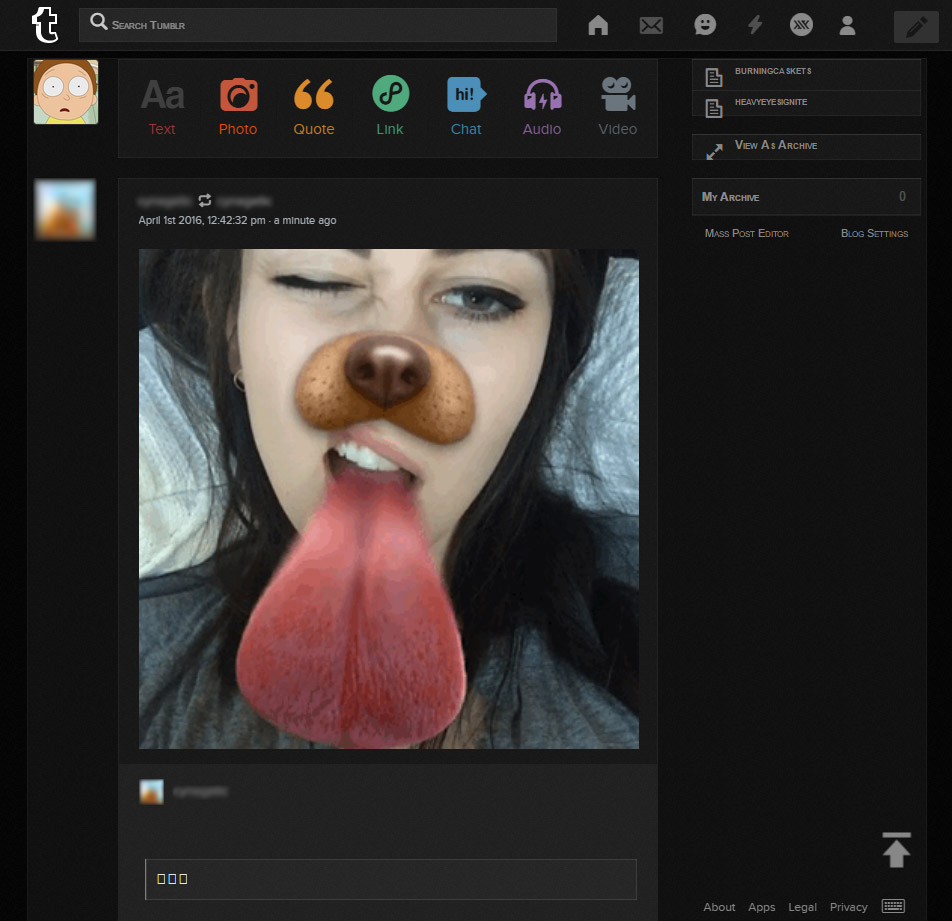Image resolution: width=952 pixels, height=921 pixels.
Task: Click the compose pencil button
Action: pos(916,27)
